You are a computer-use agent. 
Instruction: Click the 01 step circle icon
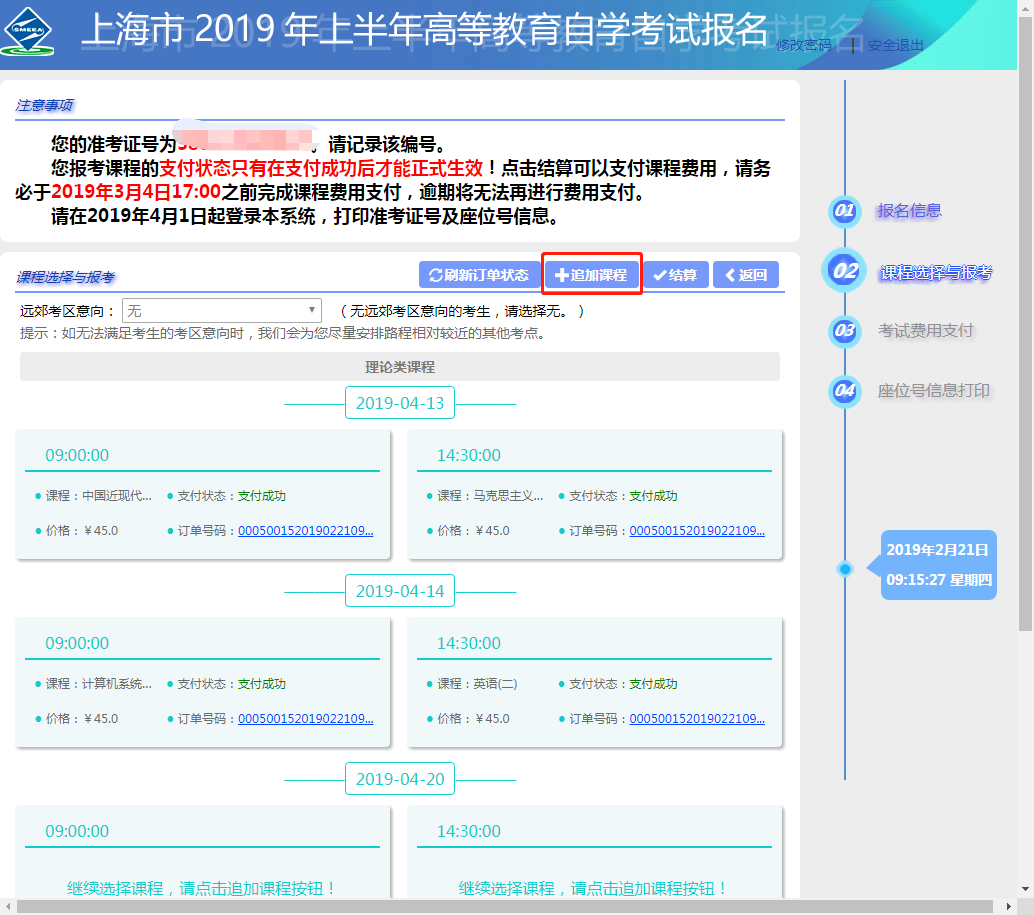[x=845, y=212]
